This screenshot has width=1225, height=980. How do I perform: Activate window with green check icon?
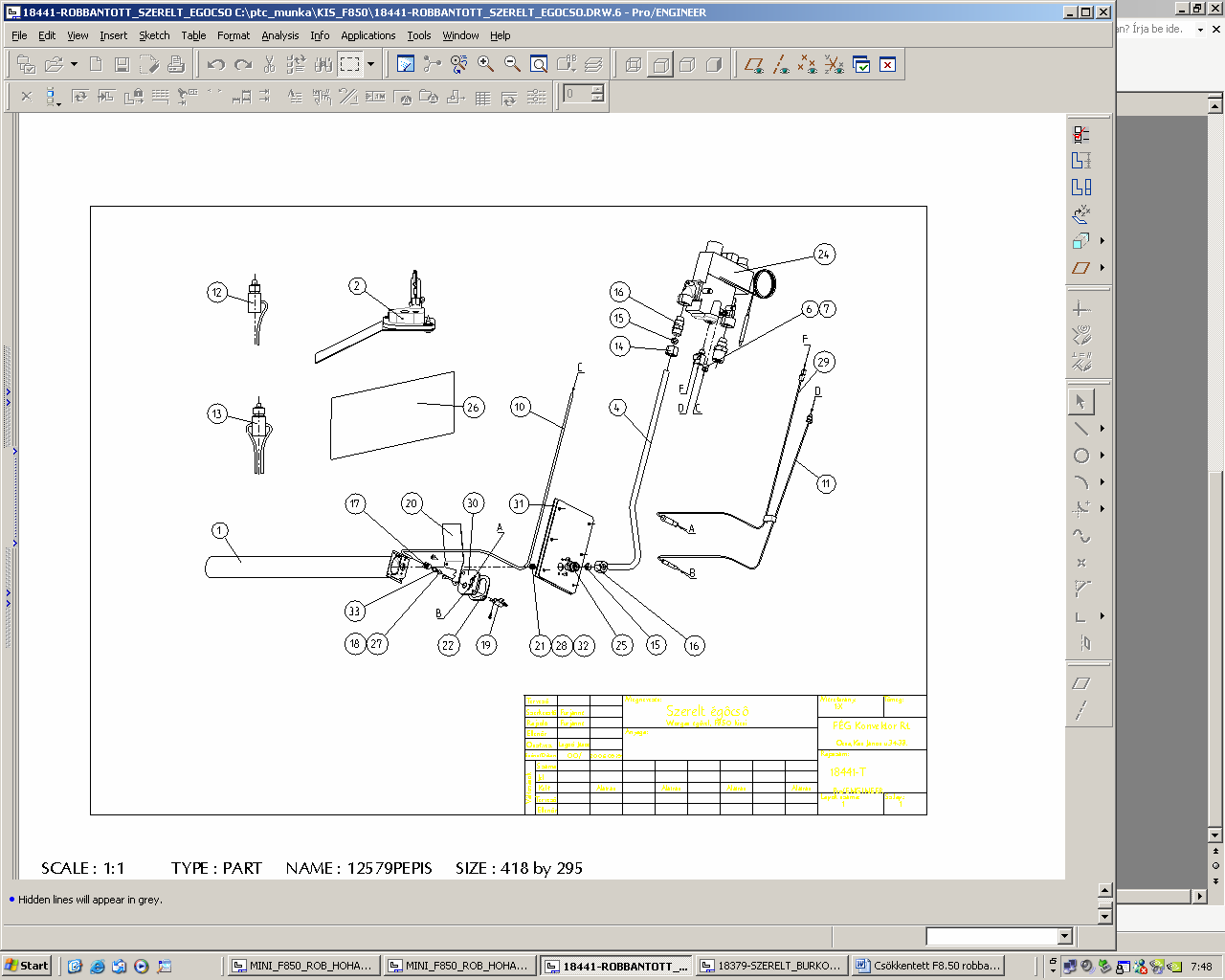point(861,64)
